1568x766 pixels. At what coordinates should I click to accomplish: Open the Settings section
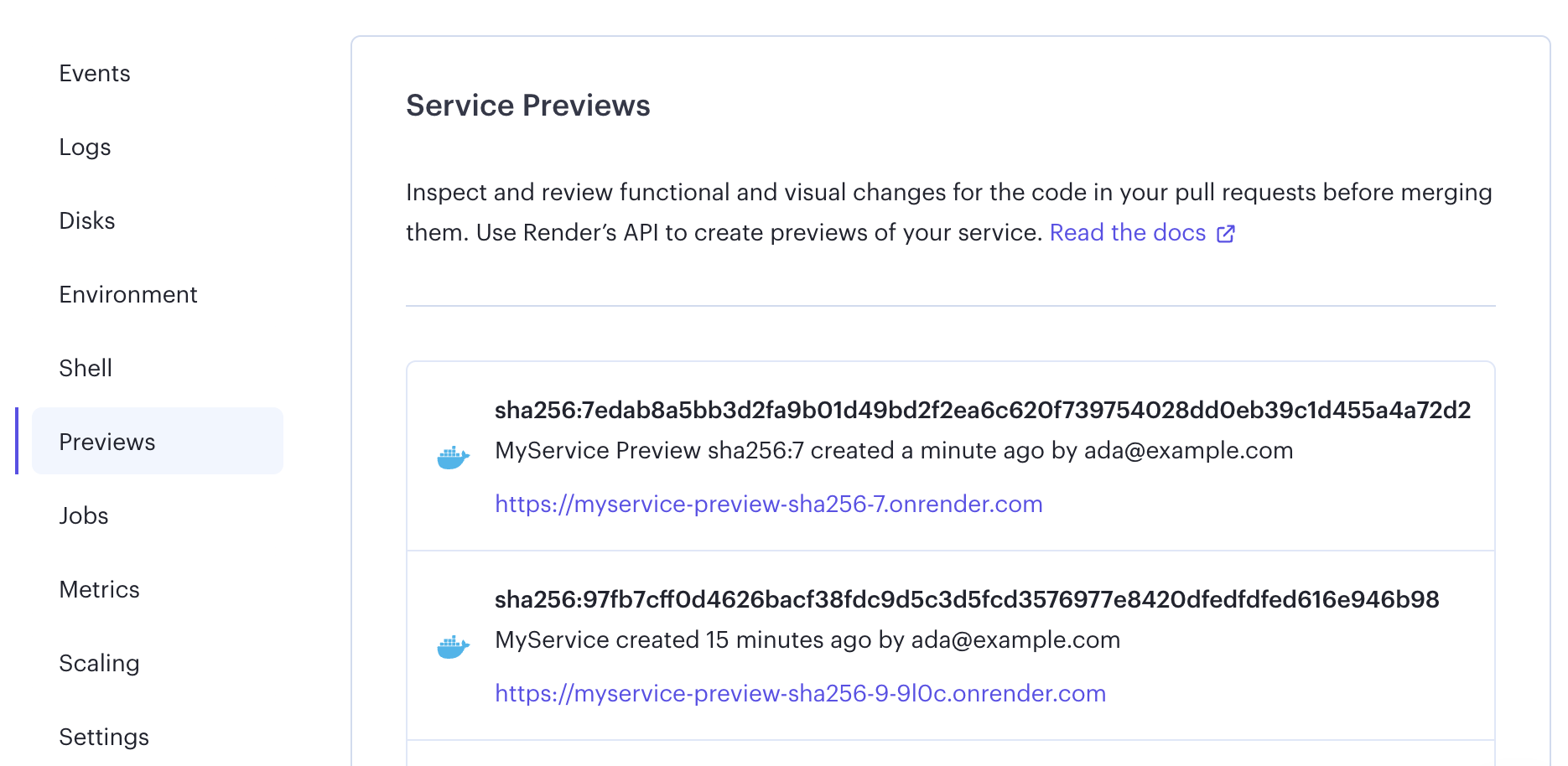click(104, 737)
